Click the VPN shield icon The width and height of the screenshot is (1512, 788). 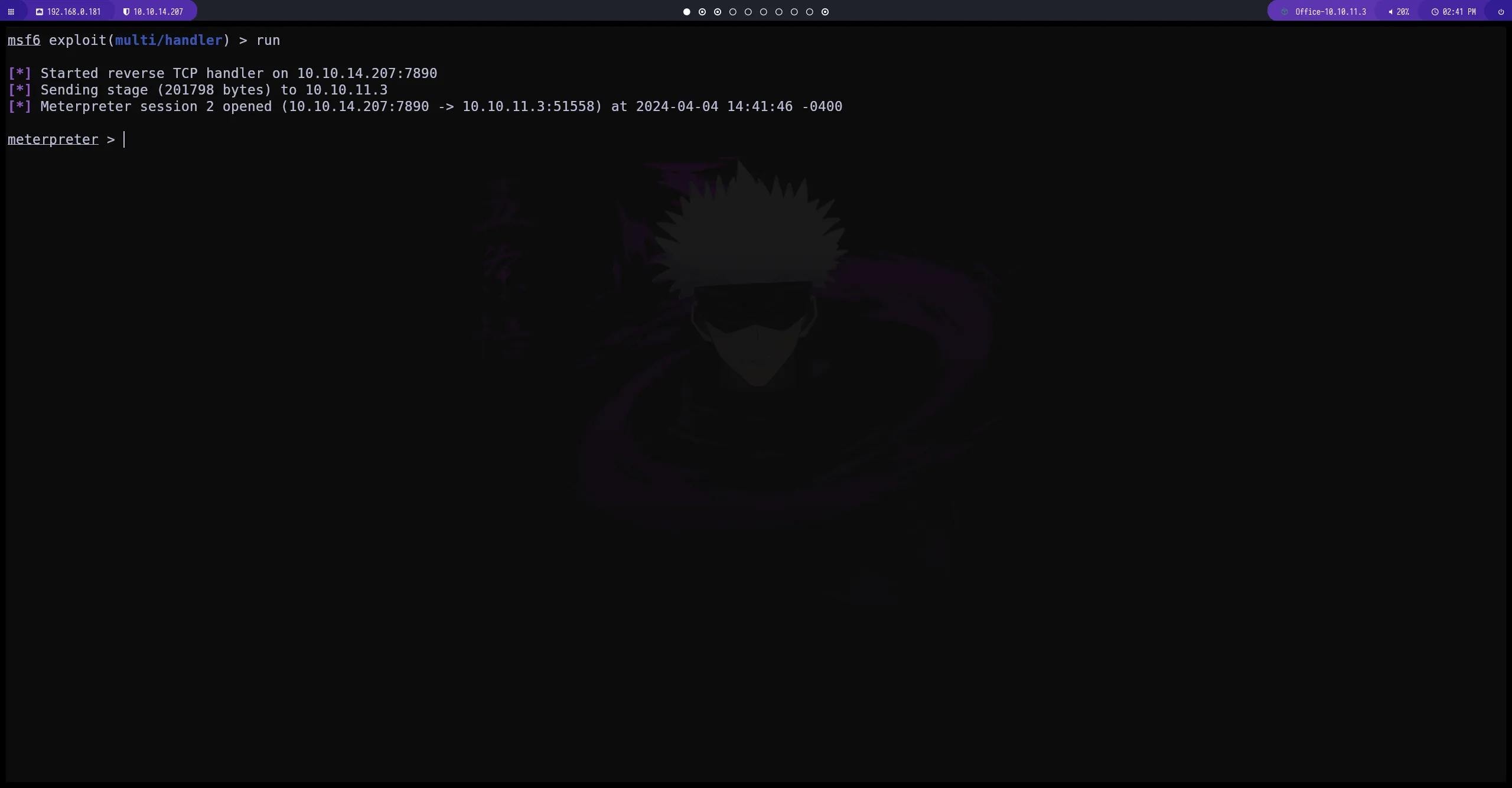[x=125, y=11]
